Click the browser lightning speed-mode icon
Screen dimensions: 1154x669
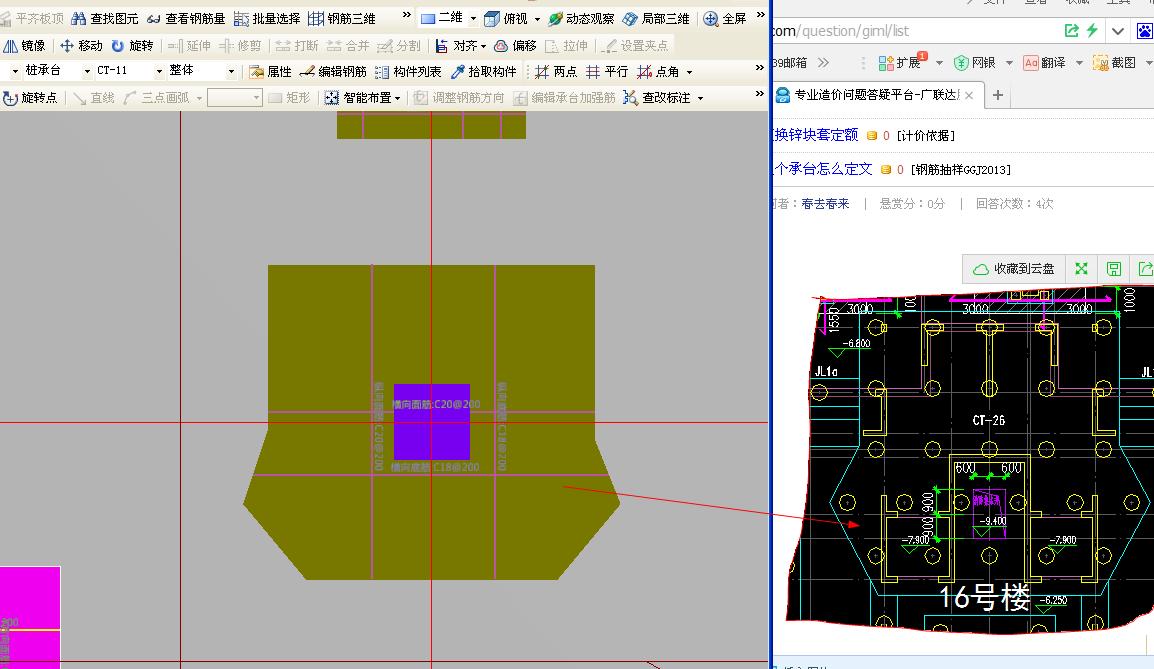point(1092,31)
